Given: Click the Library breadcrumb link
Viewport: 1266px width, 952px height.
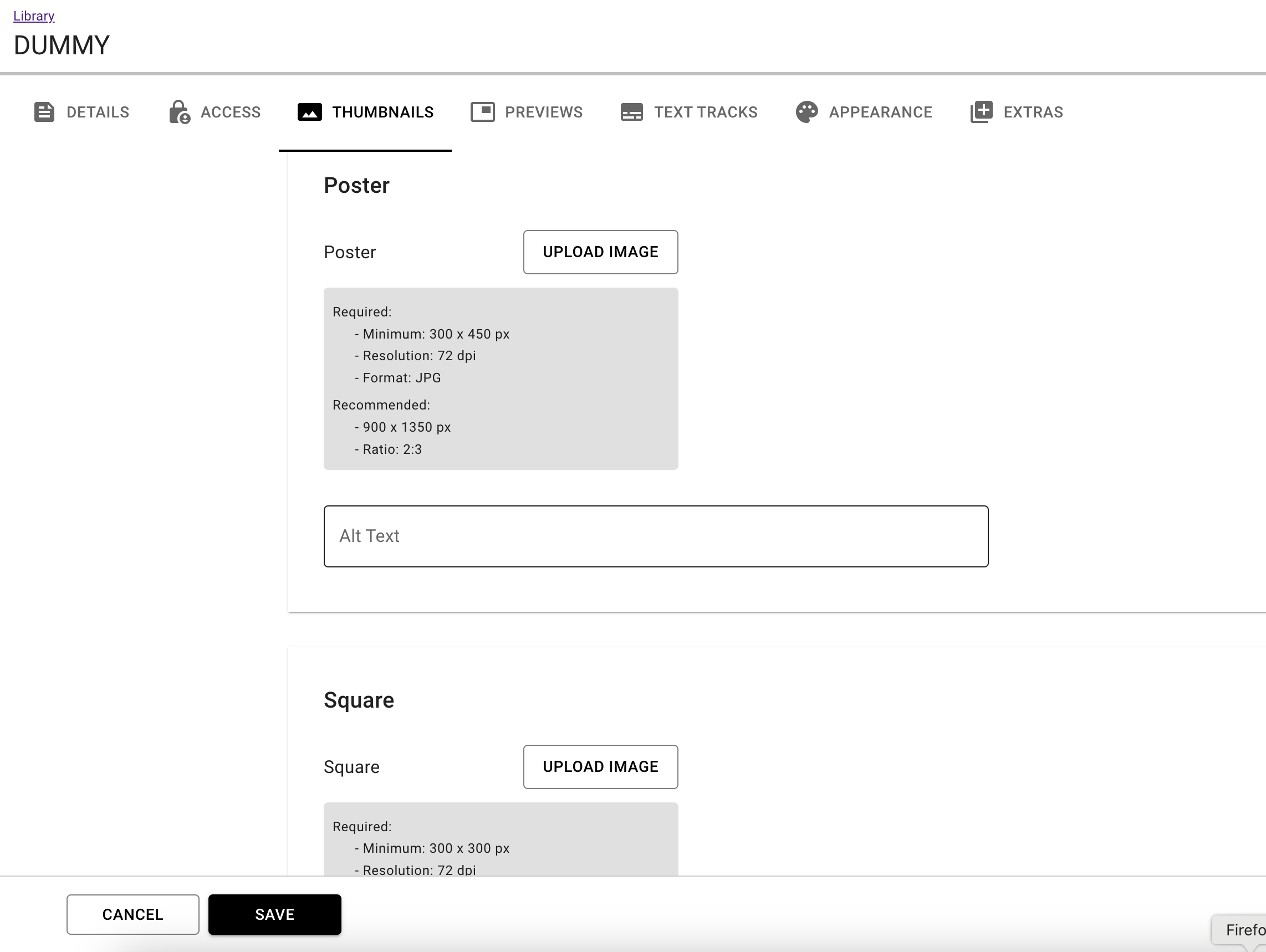Looking at the screenshot, I should (34, 16).
